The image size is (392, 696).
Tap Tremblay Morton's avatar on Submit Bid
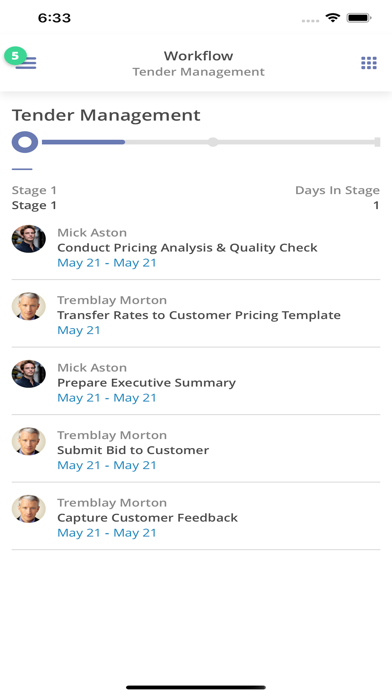[x=29, y=441]
